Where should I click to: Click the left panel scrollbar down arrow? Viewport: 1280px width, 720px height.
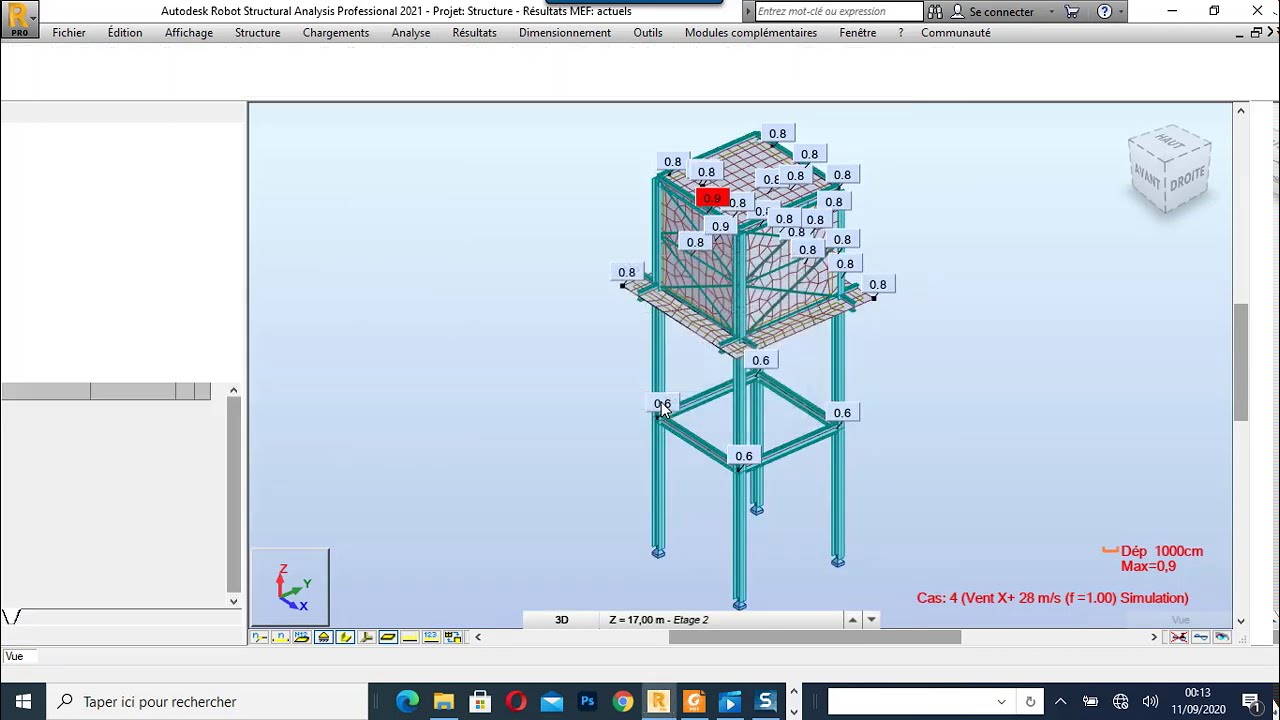click(x=233, y=601)
